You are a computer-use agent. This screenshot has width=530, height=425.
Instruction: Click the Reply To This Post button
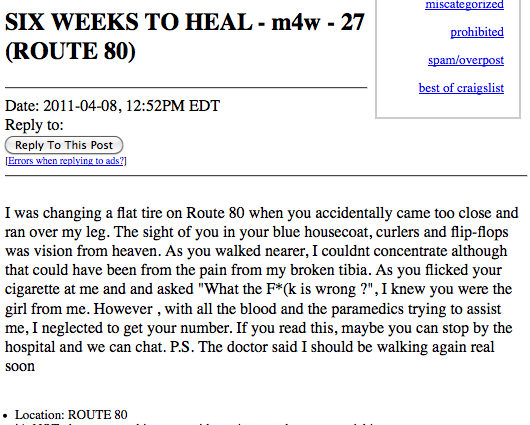pos(64,145)
